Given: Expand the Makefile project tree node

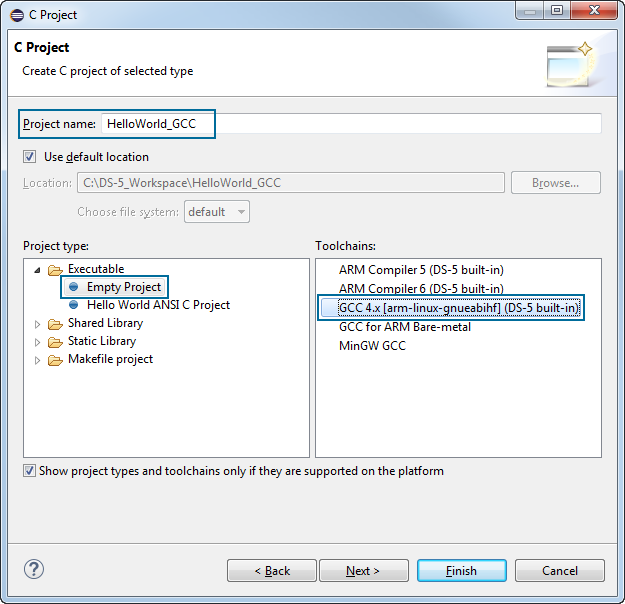Looking at the screenshot, I should coord(38,360).
